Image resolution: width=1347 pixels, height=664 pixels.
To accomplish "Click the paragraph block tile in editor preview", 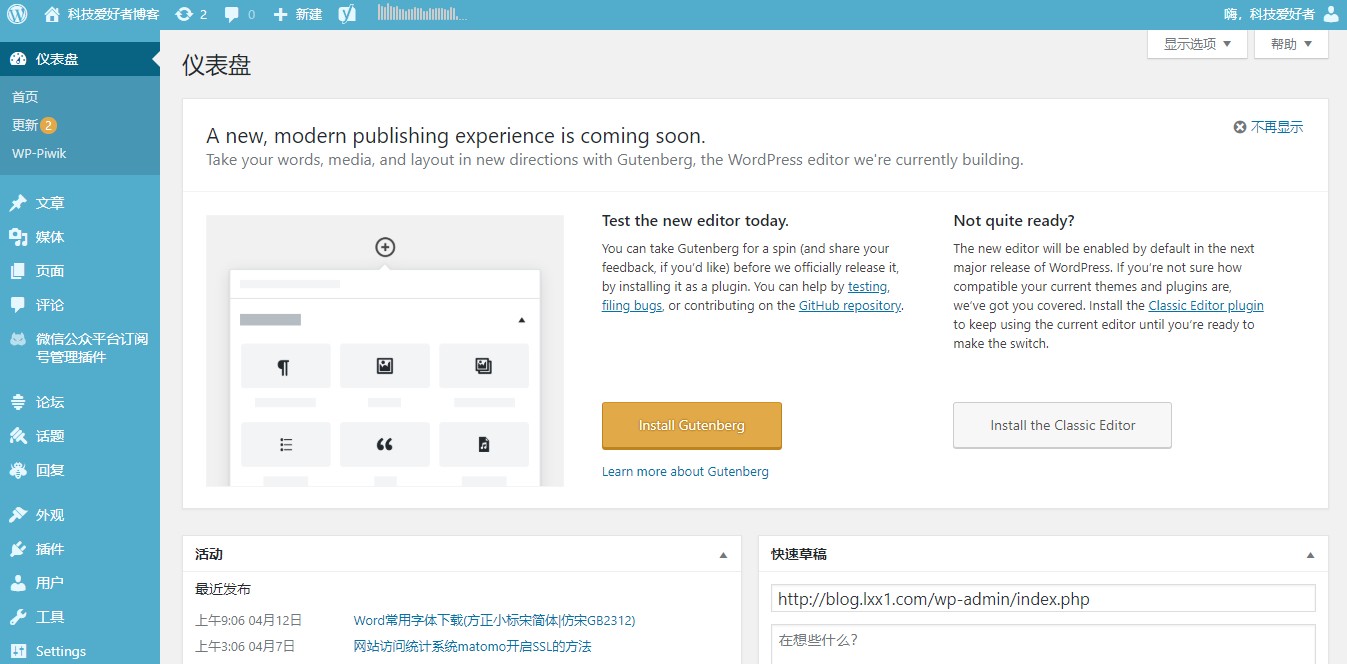I will click(x=286, y=366).
